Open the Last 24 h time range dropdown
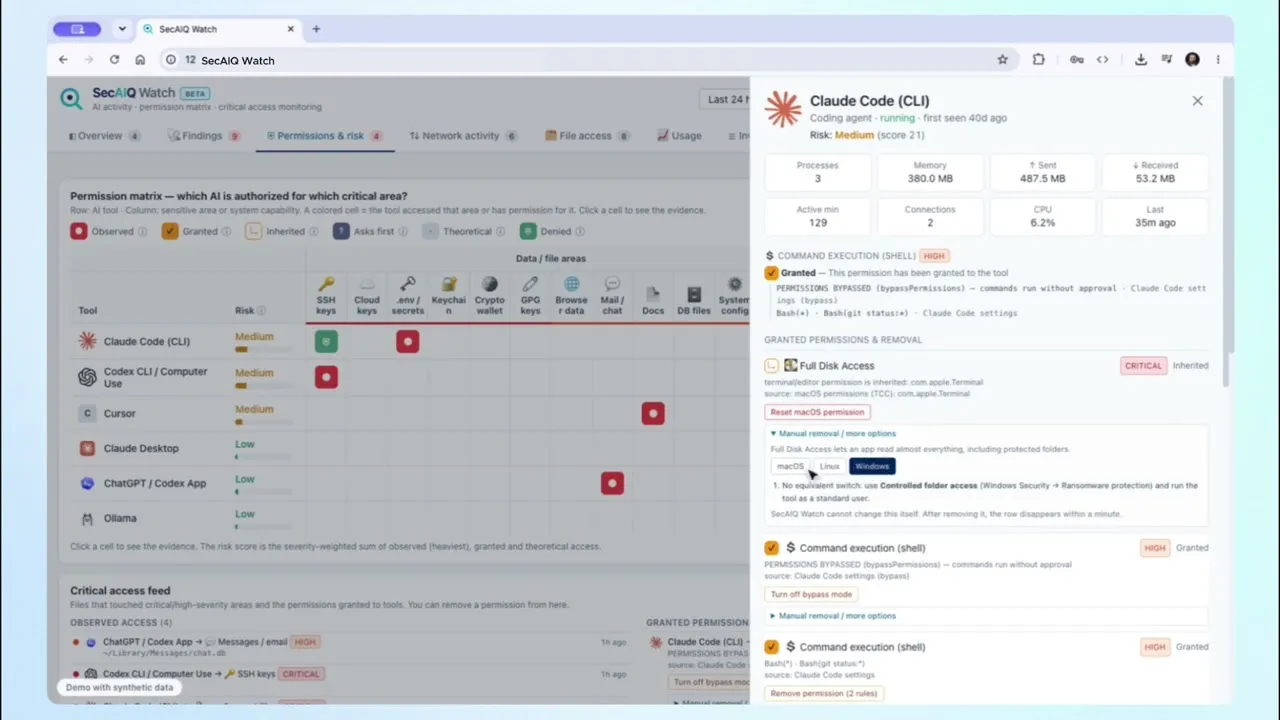Screen dimensions: 1280x720 (x=724, y=99)
